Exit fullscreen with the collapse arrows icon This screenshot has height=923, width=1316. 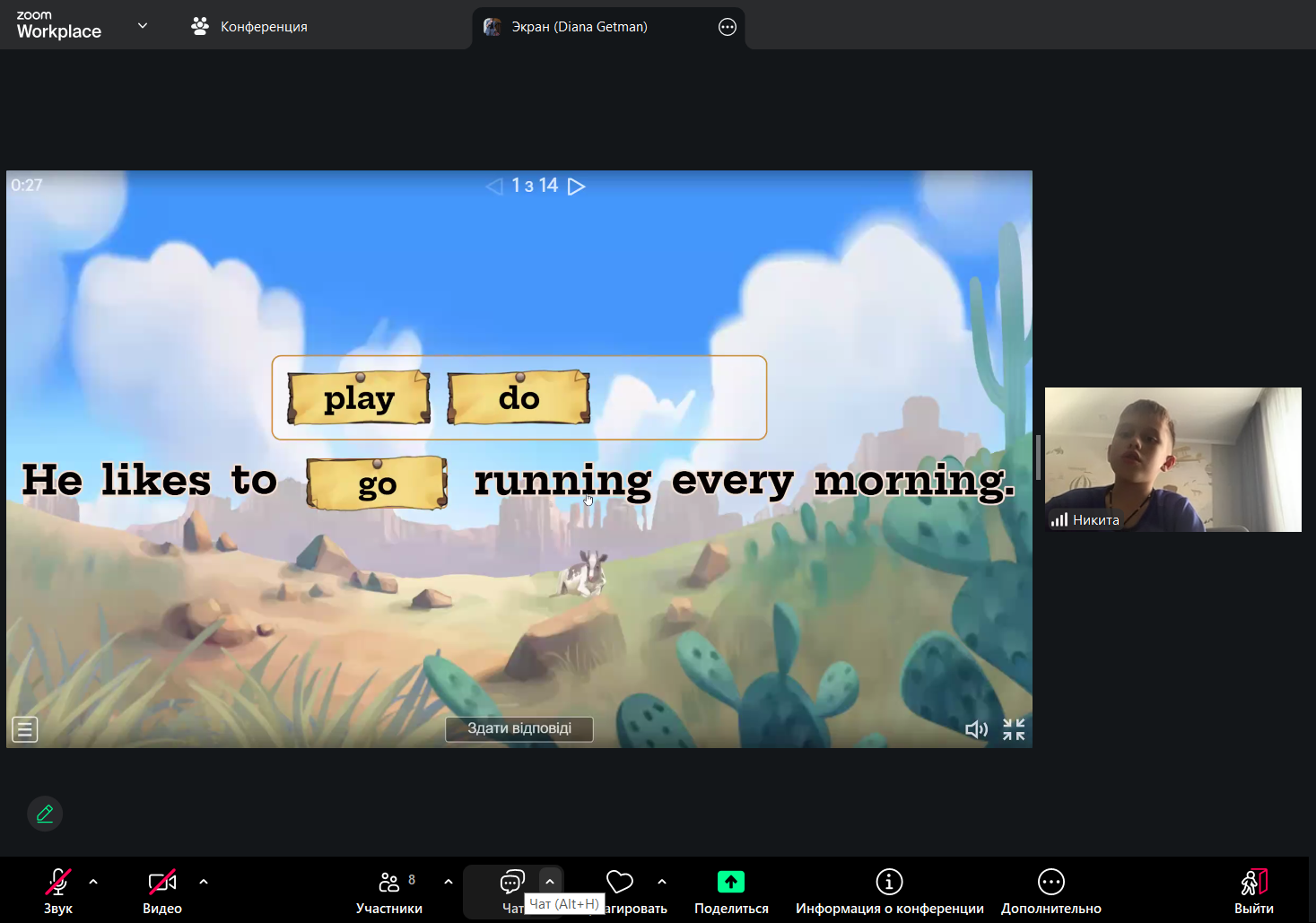point(1014,730)
